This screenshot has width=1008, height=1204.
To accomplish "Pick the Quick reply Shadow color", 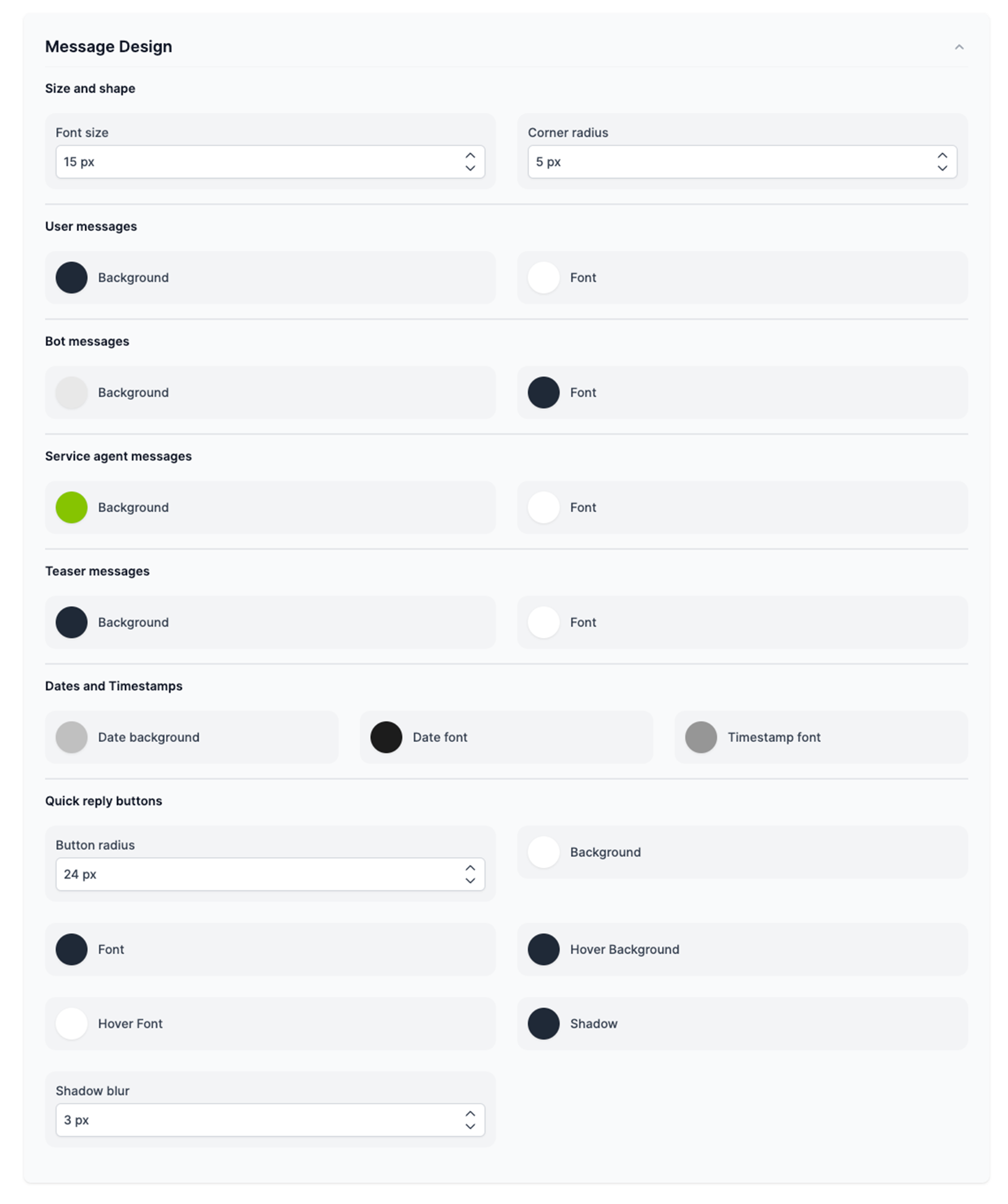I will (543, 1023).
